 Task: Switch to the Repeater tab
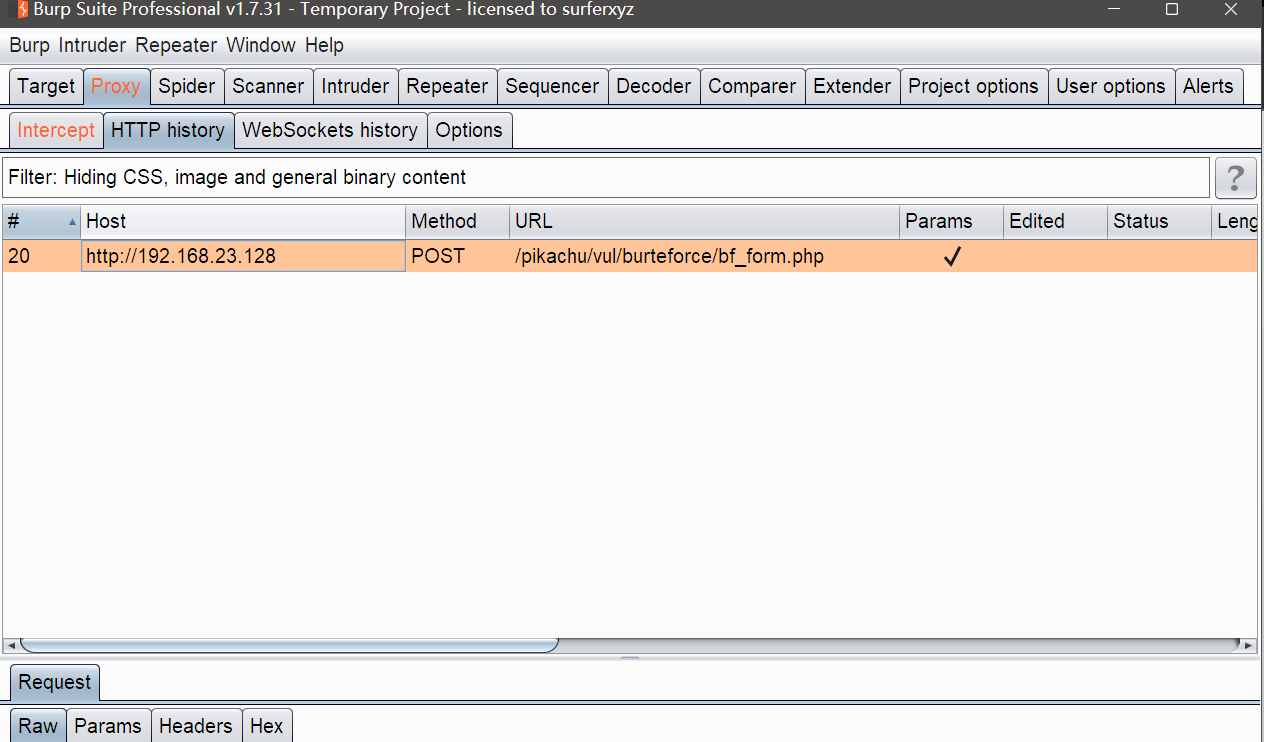(447, 86)
